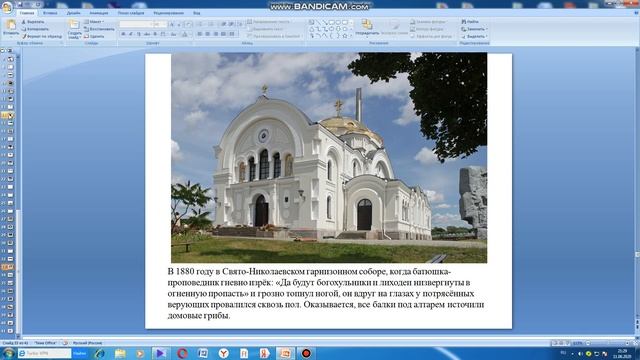Image resolution: width=640 pixels, height=360 pixels.
Task: Open the Вставка ribbon tab
Action: (50, 13)
